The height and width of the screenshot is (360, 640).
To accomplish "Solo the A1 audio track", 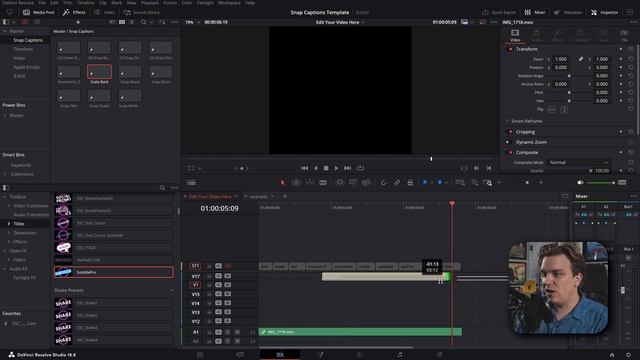I will (x=228, y=332).
